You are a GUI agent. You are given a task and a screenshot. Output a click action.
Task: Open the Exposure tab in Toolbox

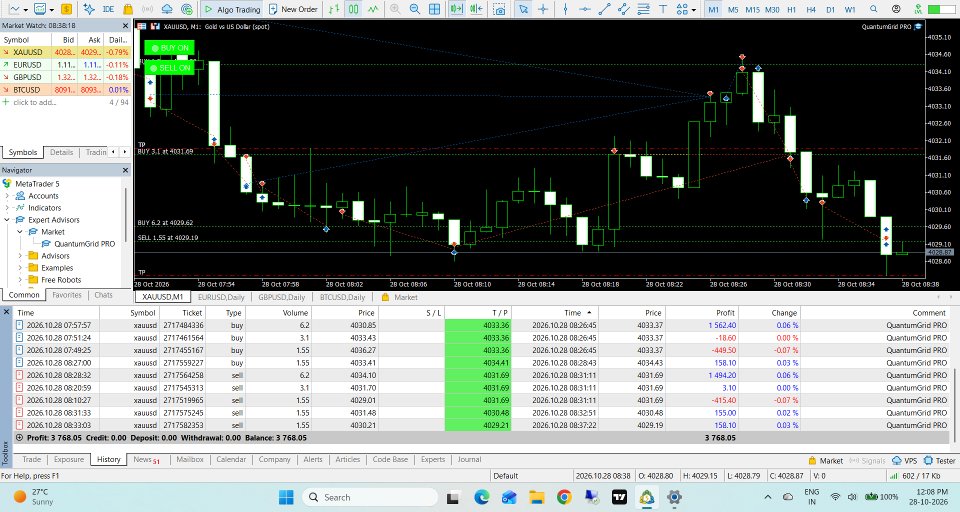coord(69,459)
